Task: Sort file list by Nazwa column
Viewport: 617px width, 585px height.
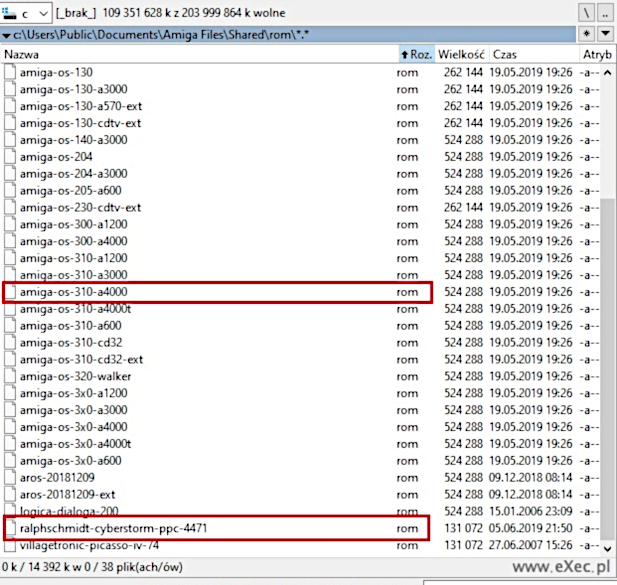Action: pos(200,54)
